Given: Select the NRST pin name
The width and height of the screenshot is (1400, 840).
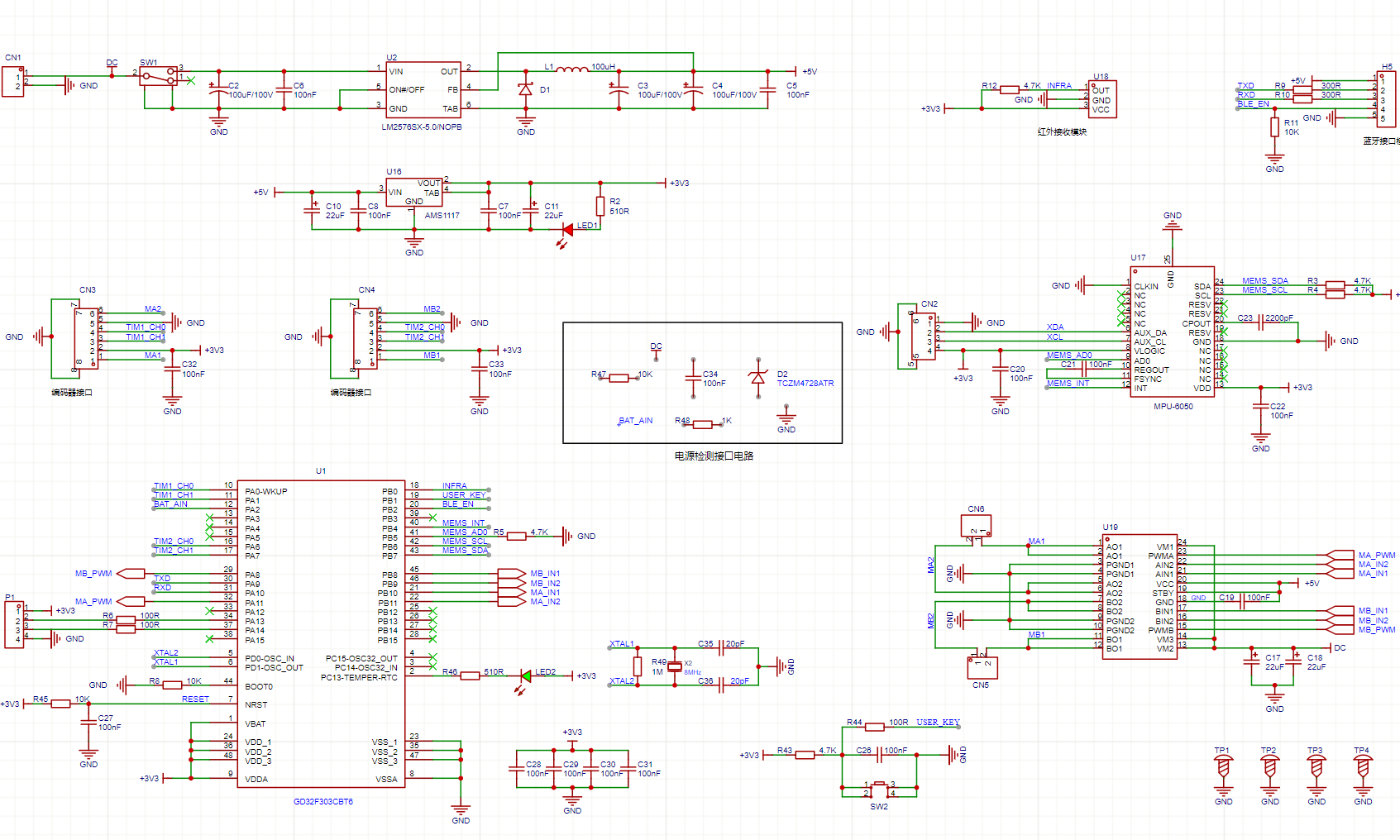Looking at the screenshot, I should (256, 705).
